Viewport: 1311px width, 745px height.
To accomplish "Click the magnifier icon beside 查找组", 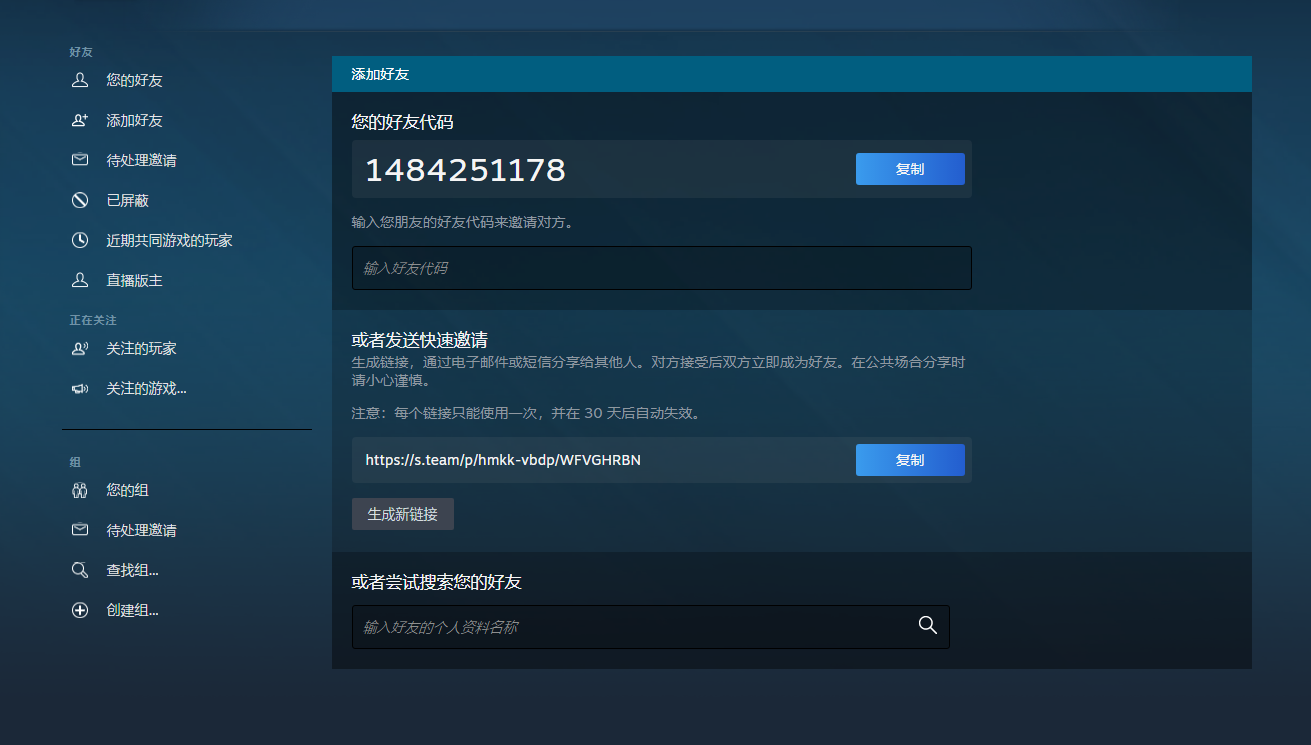I will coord(80,570).
